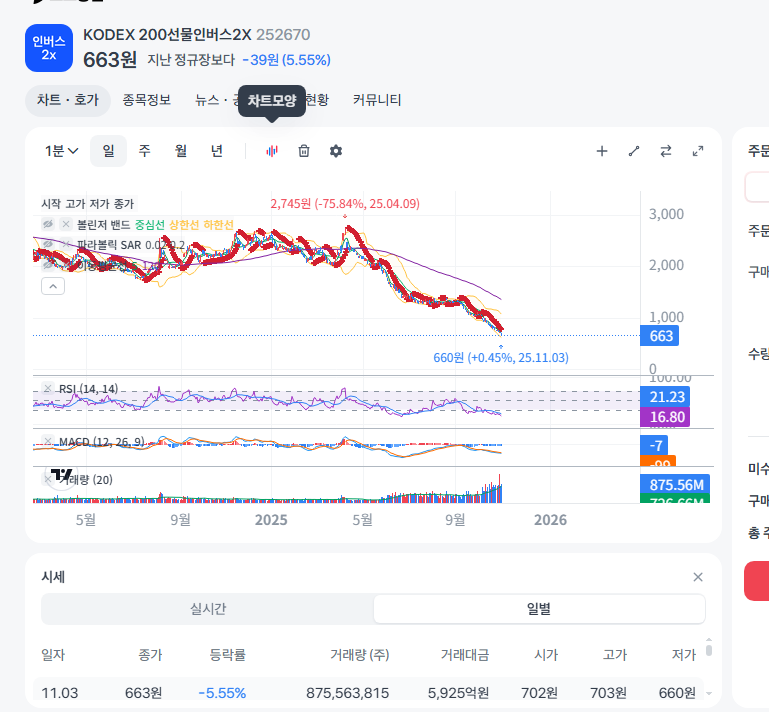Click the MACD (12, 26, 9) label

102,442
